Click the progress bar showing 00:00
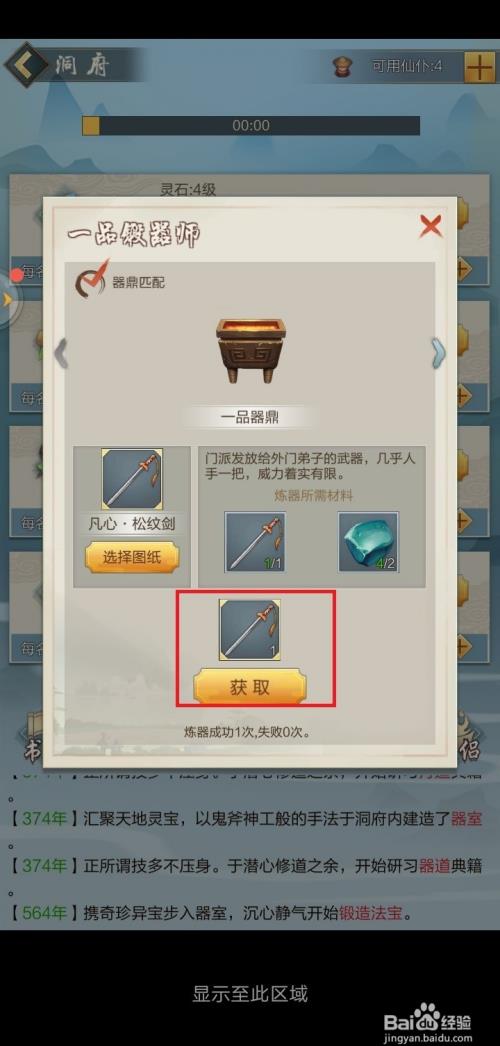This screenshot has width=500, height=1046. (251, 125)
